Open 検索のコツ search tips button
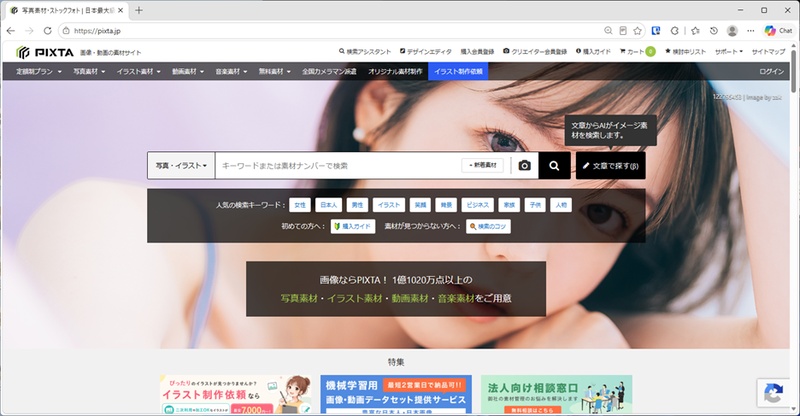Screen dimensions: 800x416 [488, 226]
